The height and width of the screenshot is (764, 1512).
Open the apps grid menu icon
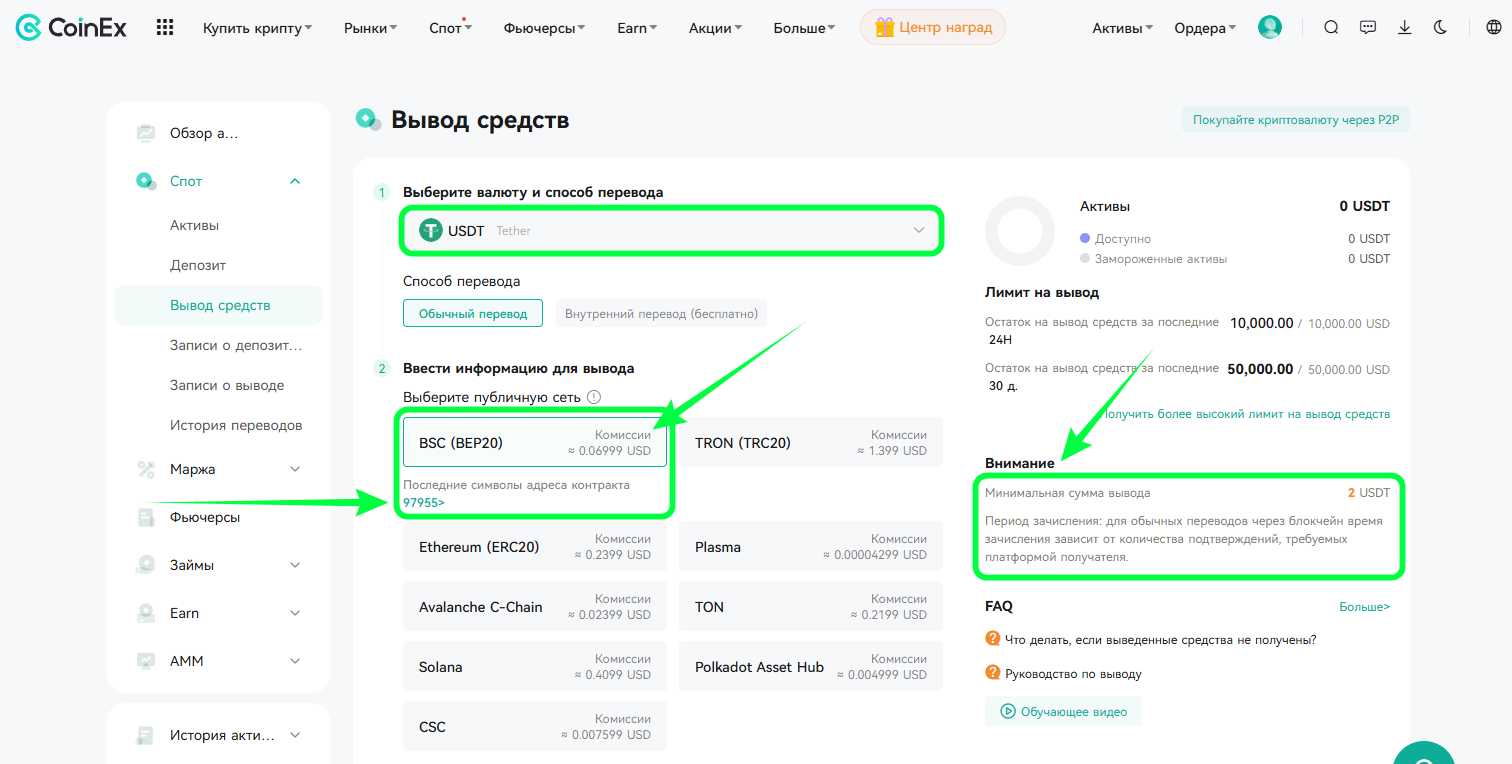165,28
